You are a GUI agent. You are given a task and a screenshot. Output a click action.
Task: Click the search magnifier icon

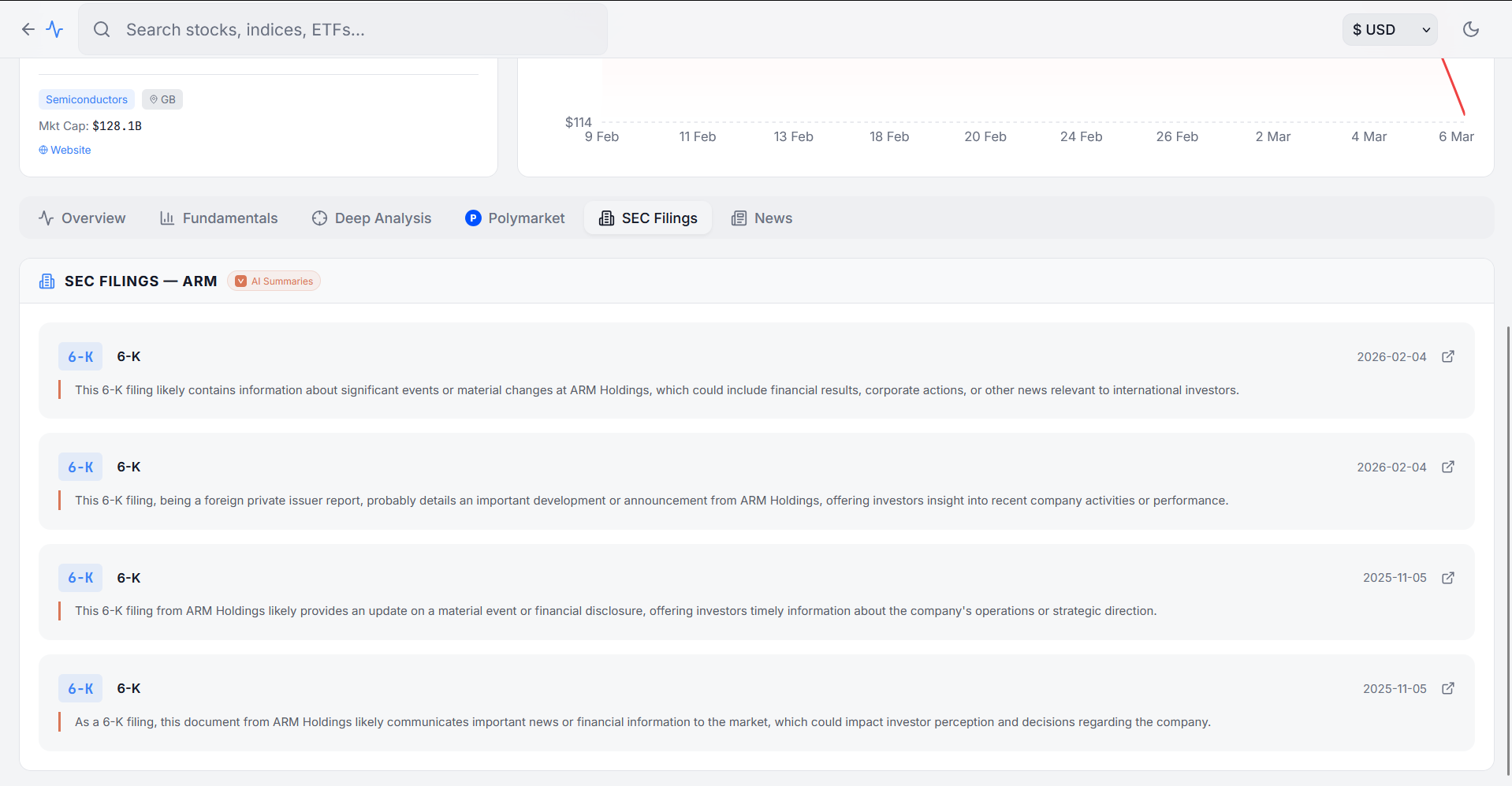(x=102, y=29)
